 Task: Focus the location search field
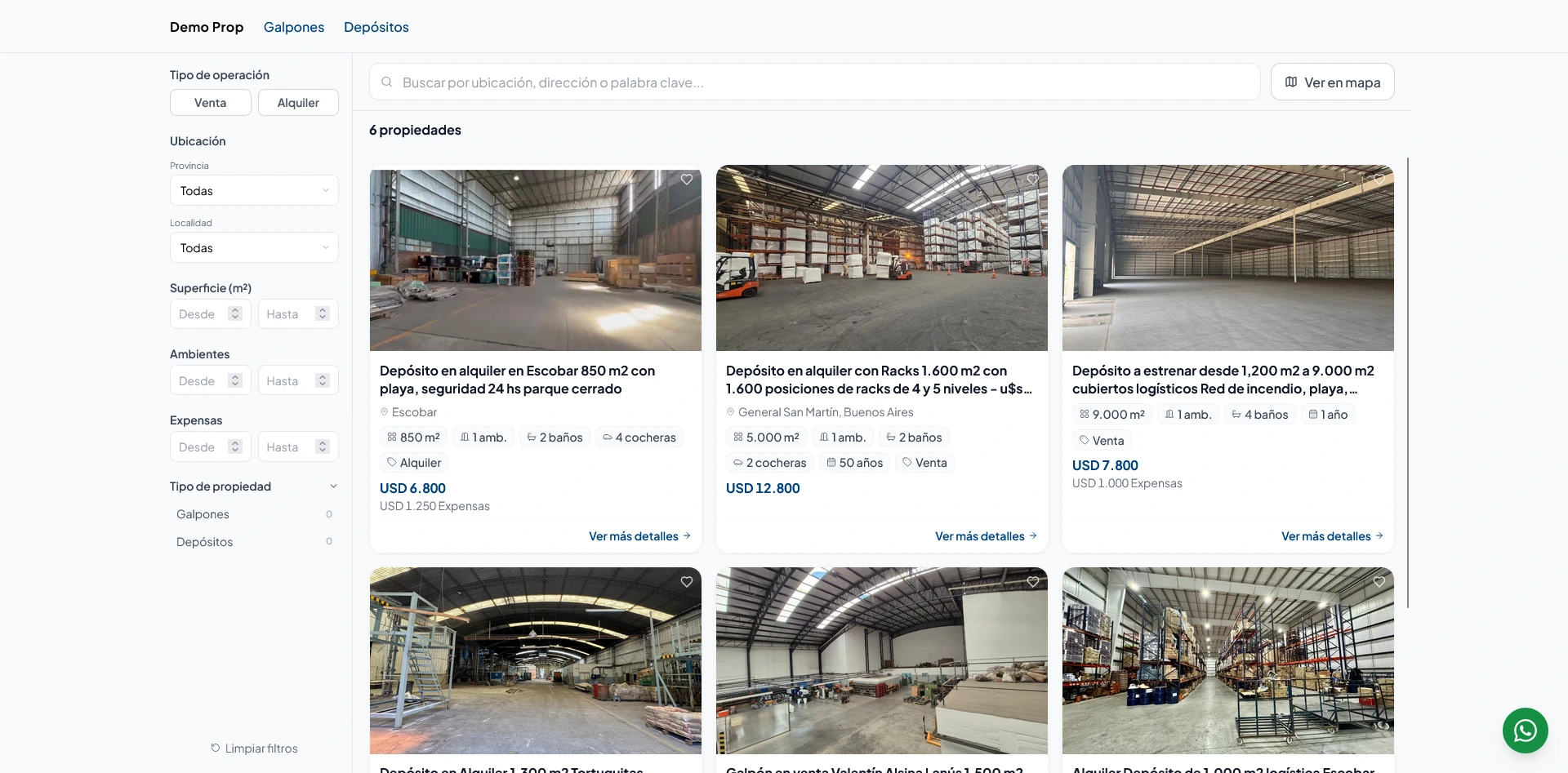pyautogui.click(x=815, y=82)
